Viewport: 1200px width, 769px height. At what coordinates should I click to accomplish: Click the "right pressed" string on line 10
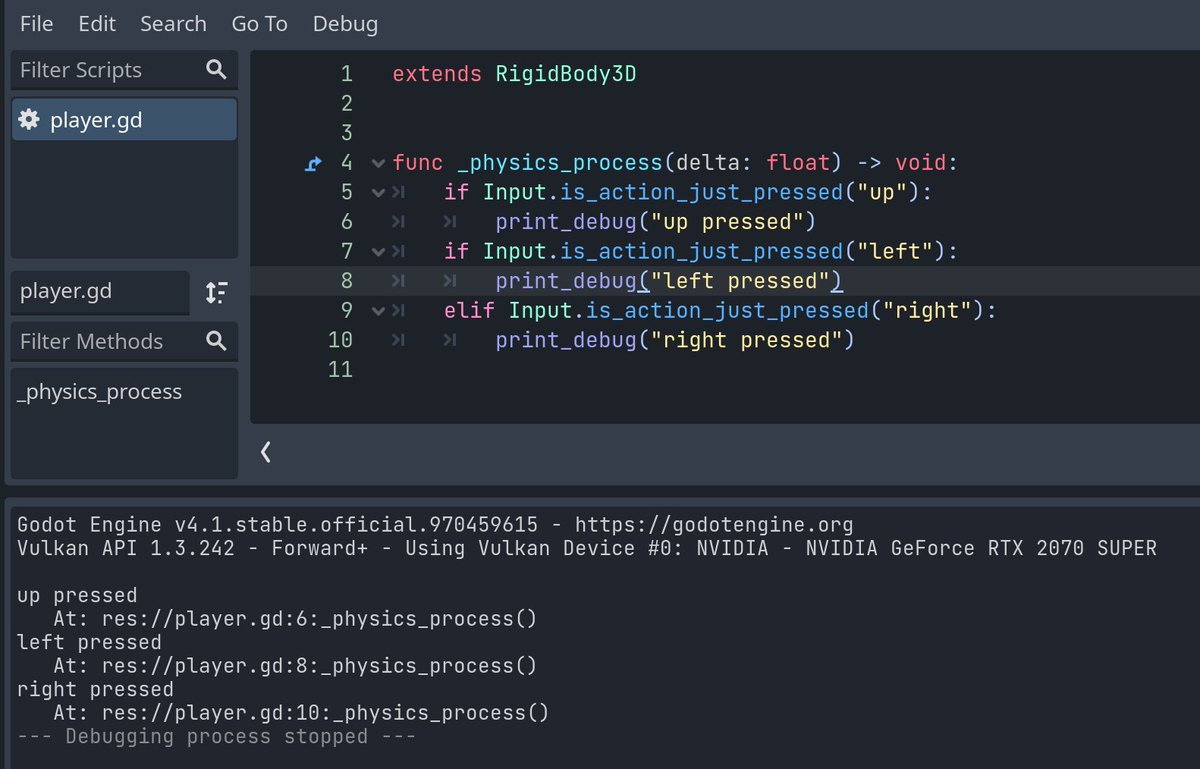[746, 340]
